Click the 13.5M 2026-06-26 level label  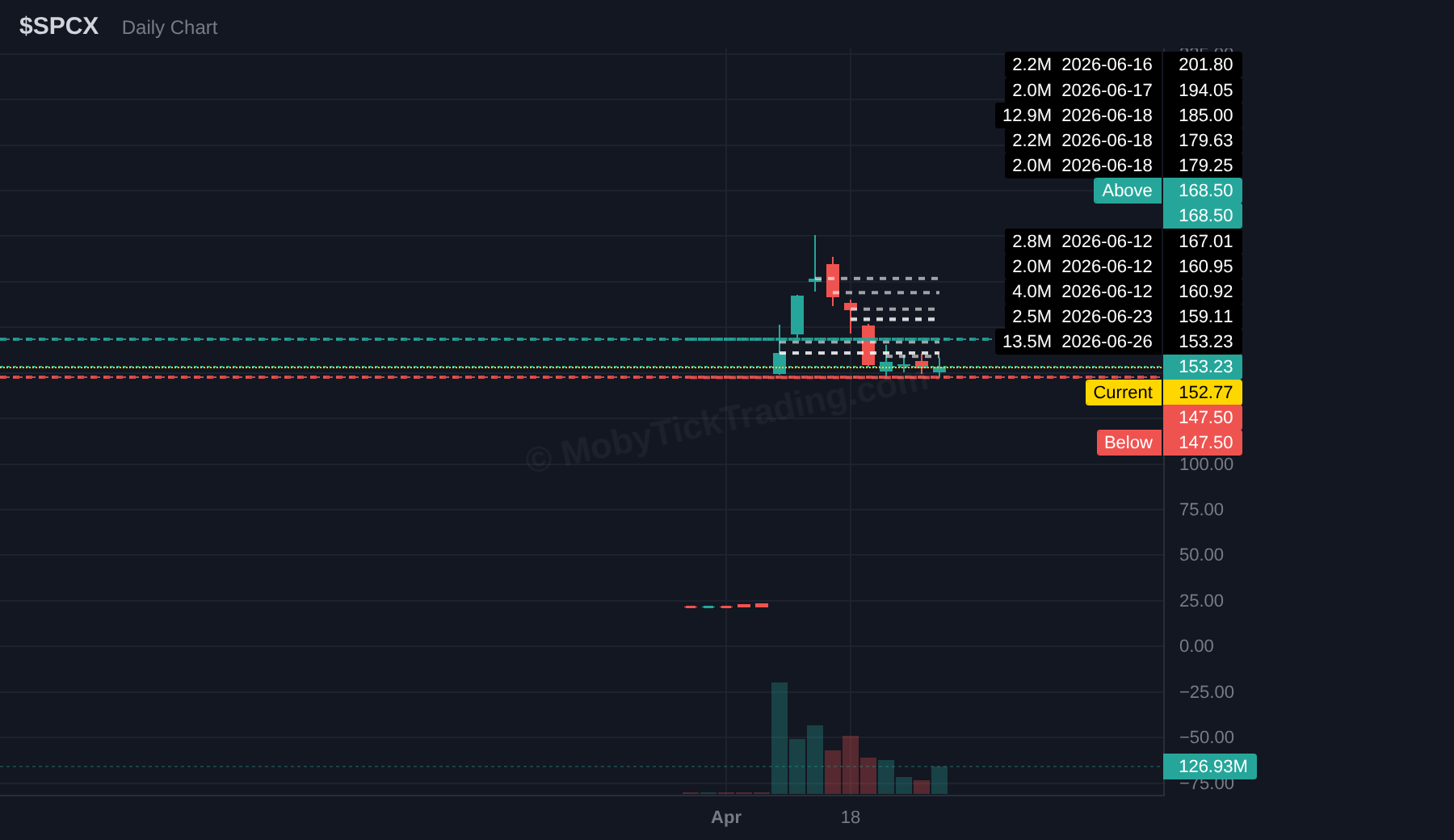pyautogui.click(x=1078, y=342)
